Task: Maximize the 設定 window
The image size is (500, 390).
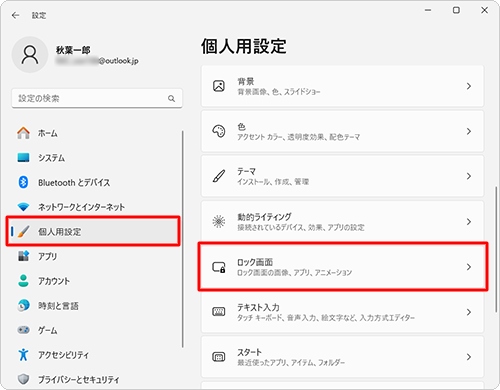Action: pyautogui.click(x=456, y=10)
